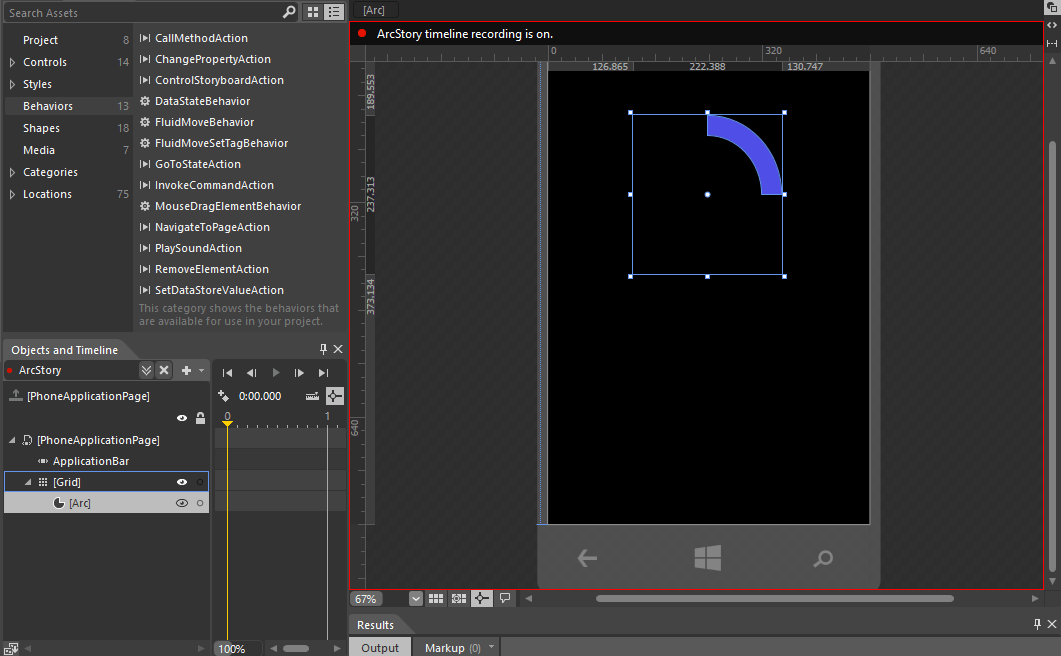The width and height of the screenshot is (1061, 656).
Task: Switch Assets panel to grid view
Action: 313,13
